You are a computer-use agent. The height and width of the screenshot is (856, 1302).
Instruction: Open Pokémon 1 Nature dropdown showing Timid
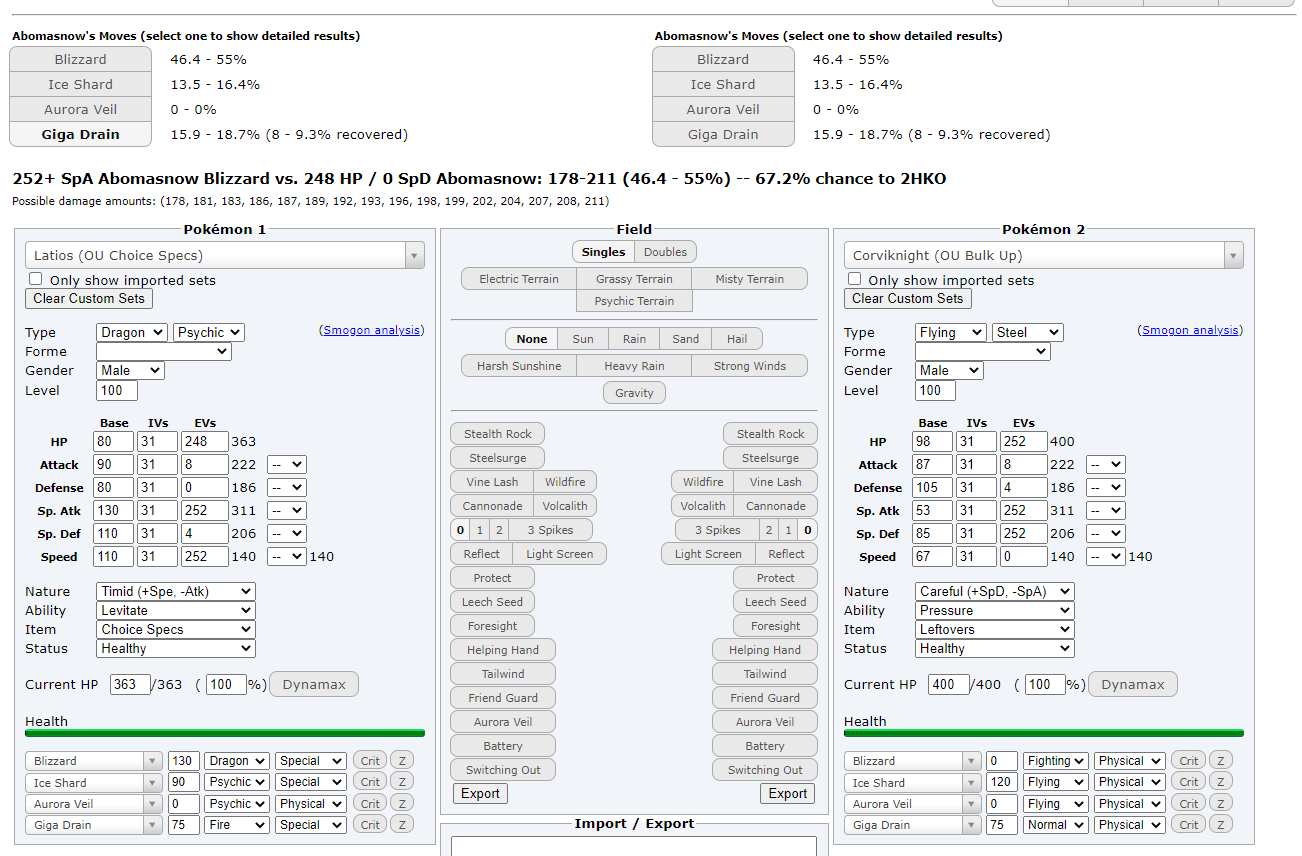(x=176, y=591)
